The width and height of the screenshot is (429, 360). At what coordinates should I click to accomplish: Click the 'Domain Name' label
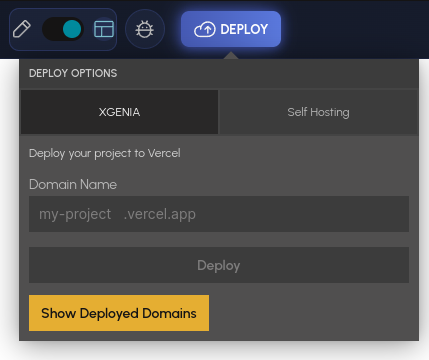point(73,184)
